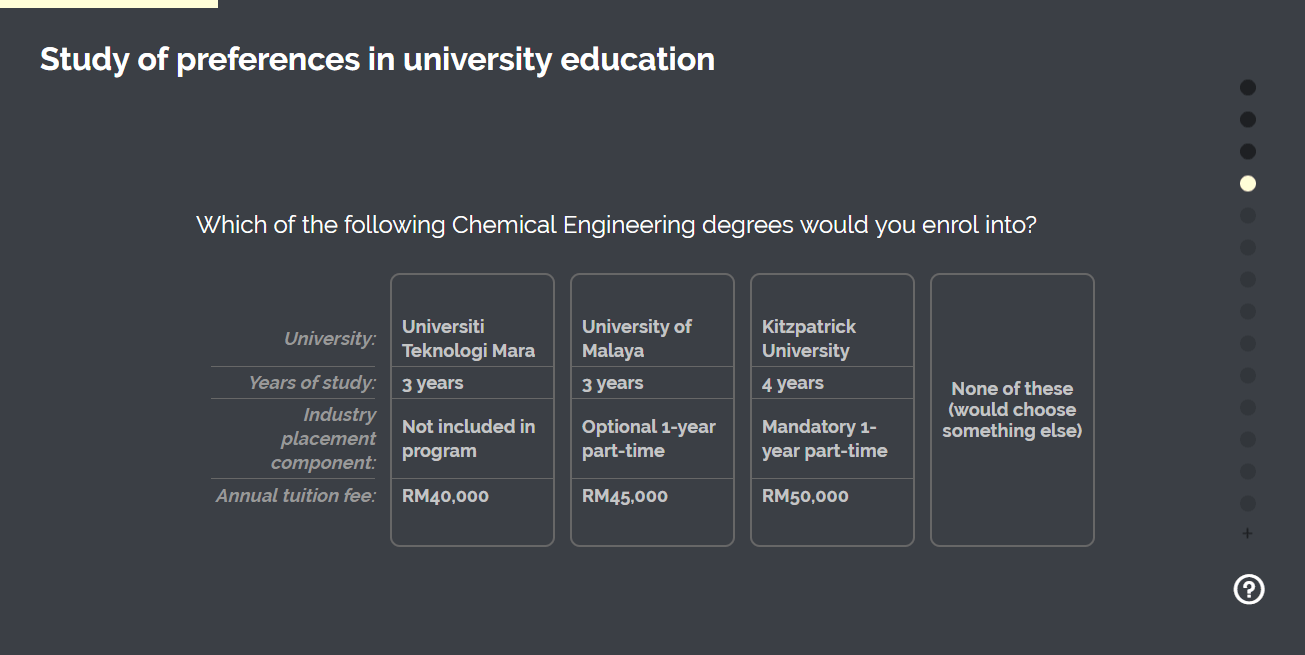Viewport: 1305px width, 655px height.
Task: Click the highlighted current progress dot
Action: coord(1248,184)
